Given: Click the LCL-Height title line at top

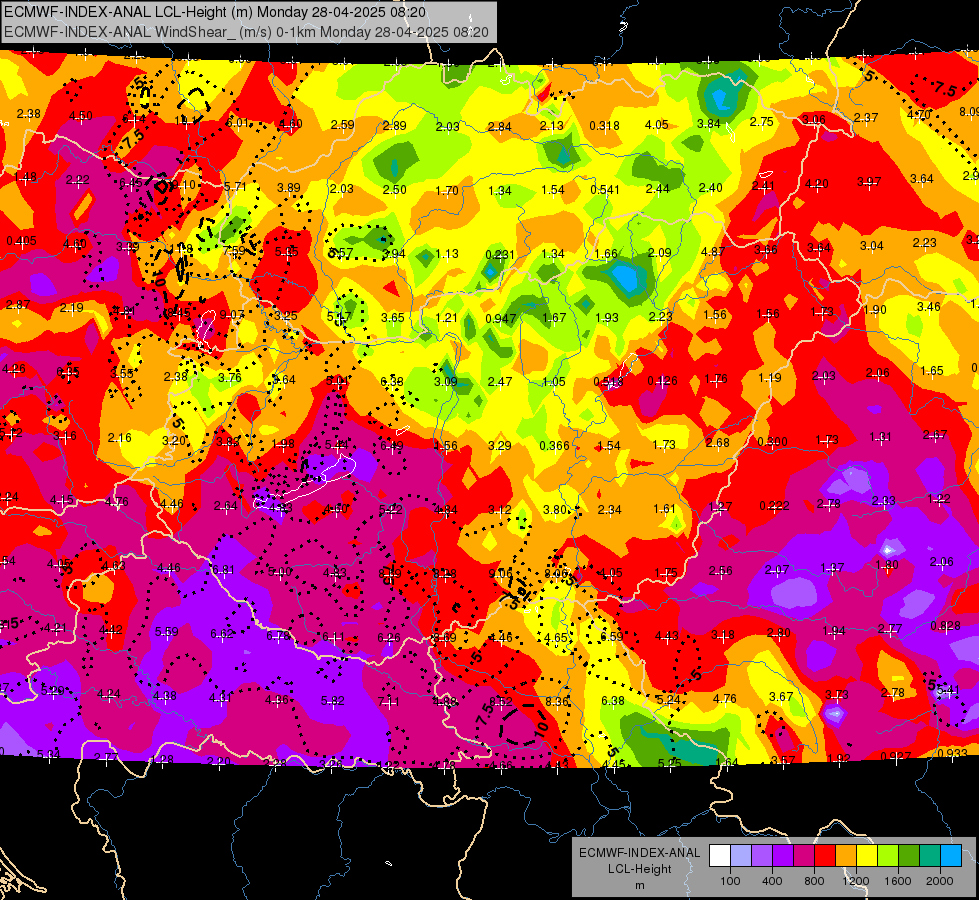Looking at the screenshot, I should click(x=215, y=12).
